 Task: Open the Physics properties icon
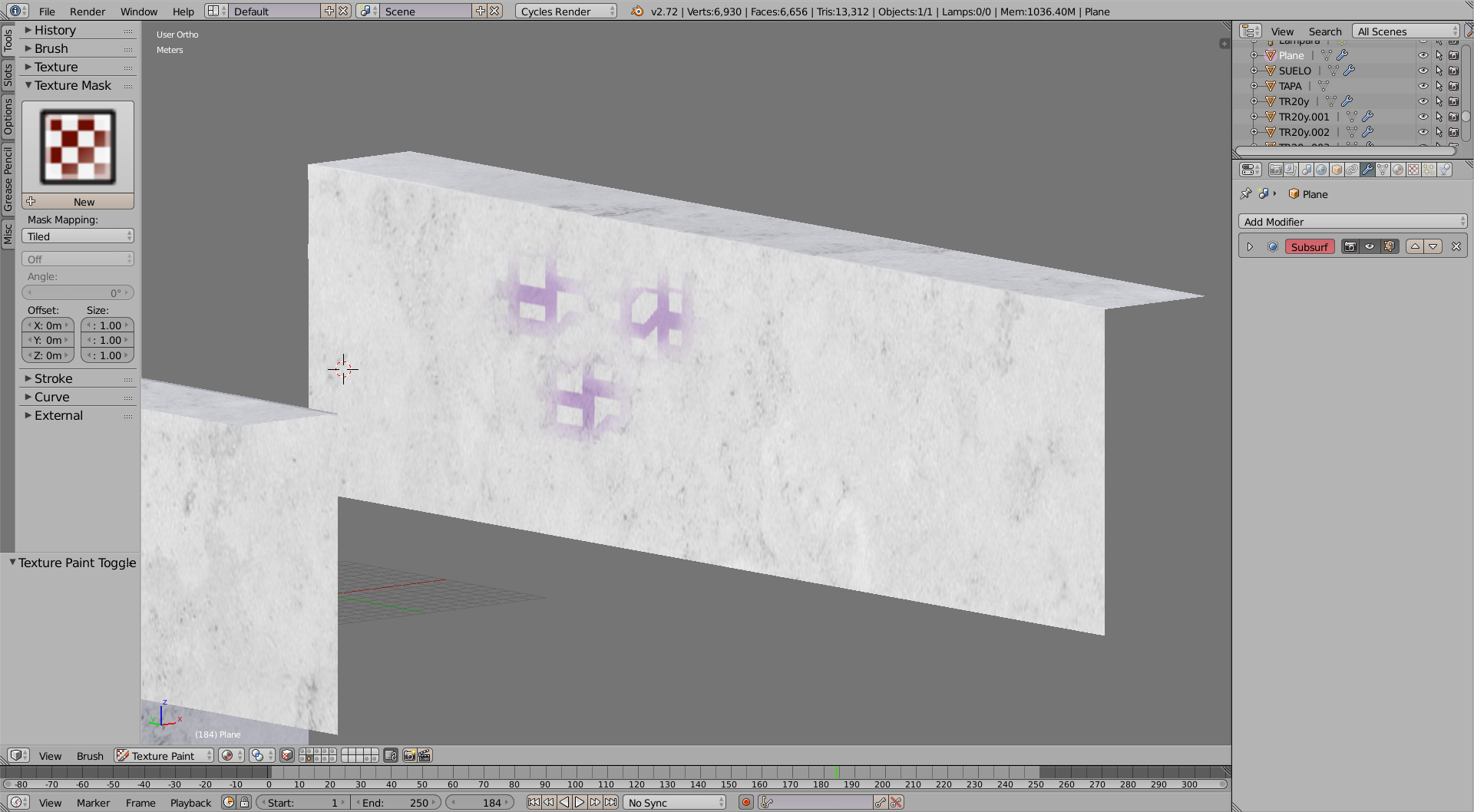[1444, 170]
